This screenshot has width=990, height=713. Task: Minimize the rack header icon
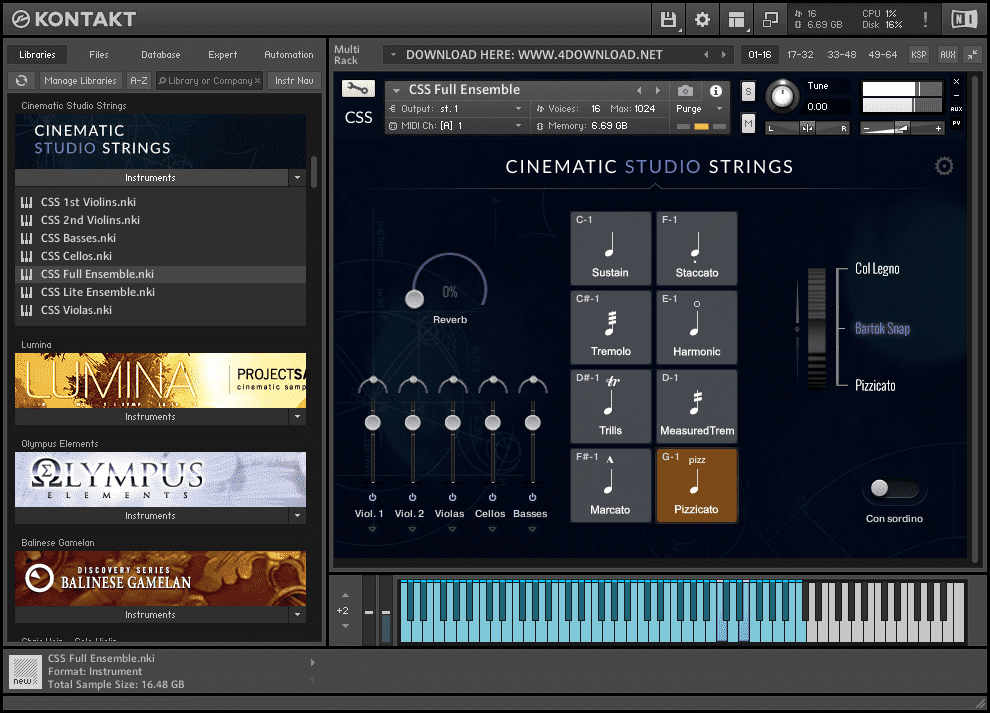tap(972, 54)
